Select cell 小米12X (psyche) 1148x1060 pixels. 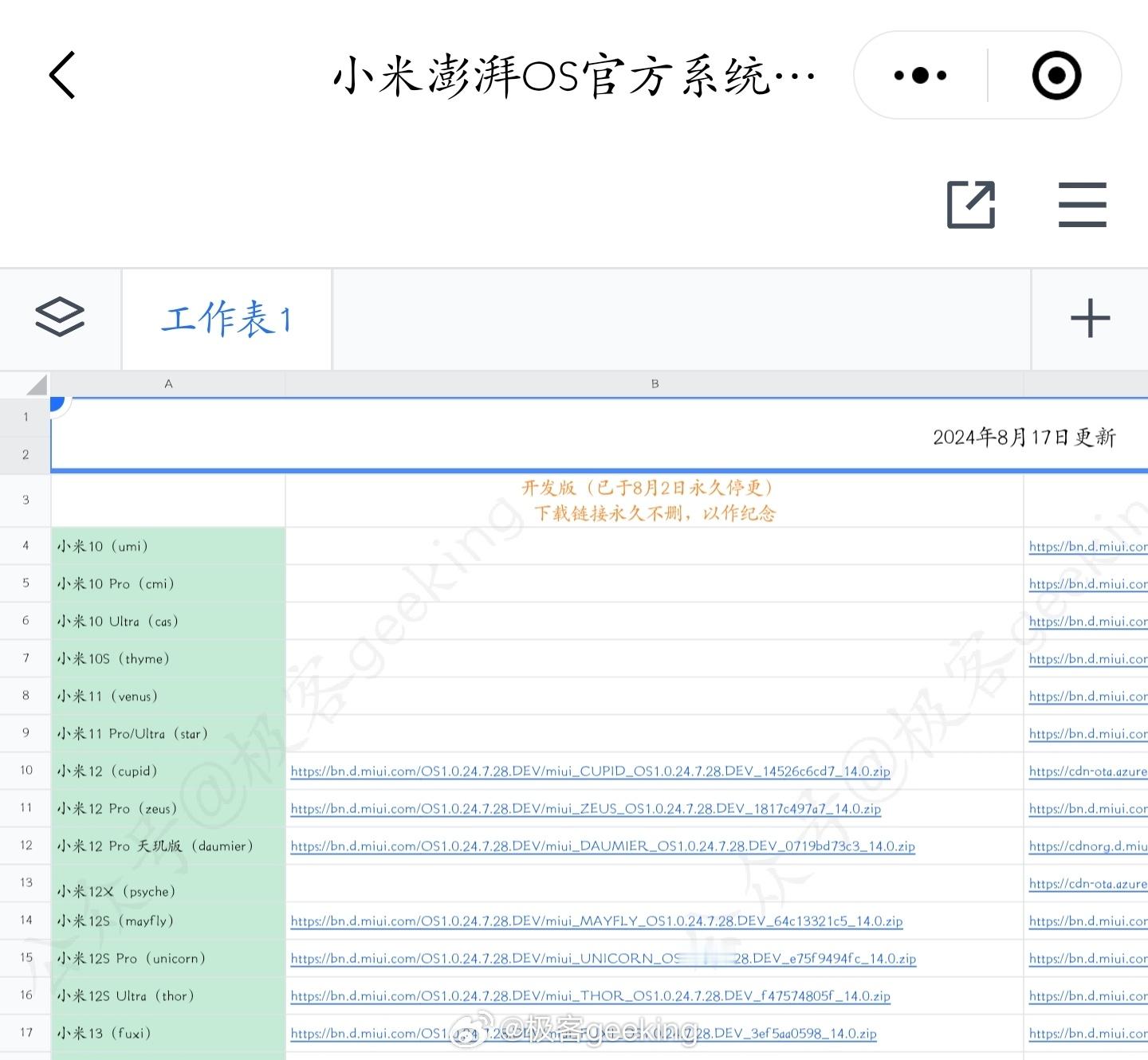coord(168,883)
